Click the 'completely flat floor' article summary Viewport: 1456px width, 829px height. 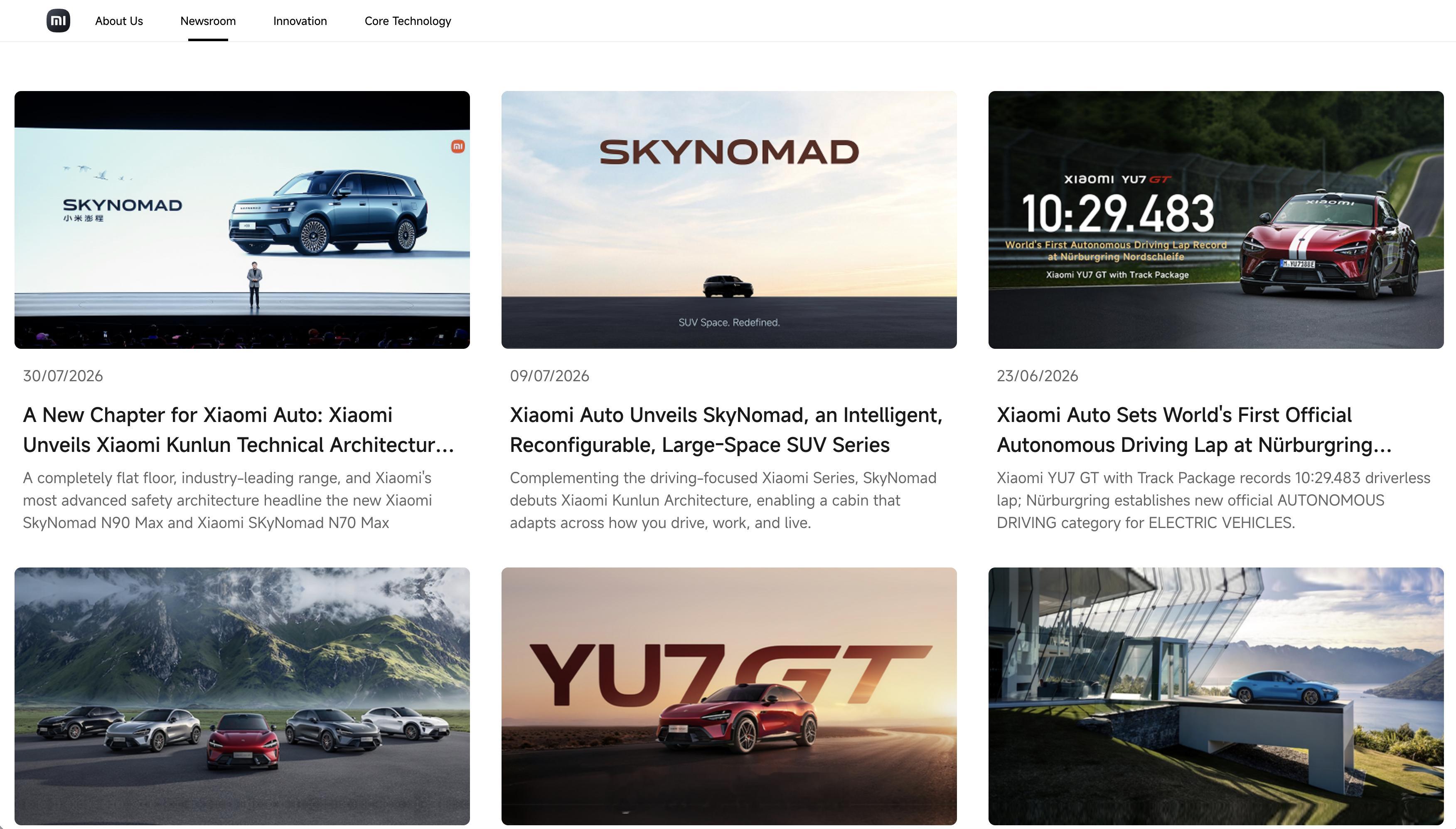point(228,501)
